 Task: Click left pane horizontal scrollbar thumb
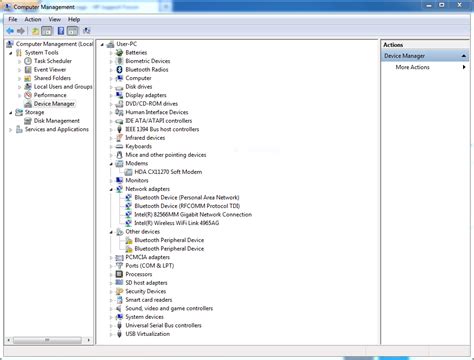pos(47,340)
